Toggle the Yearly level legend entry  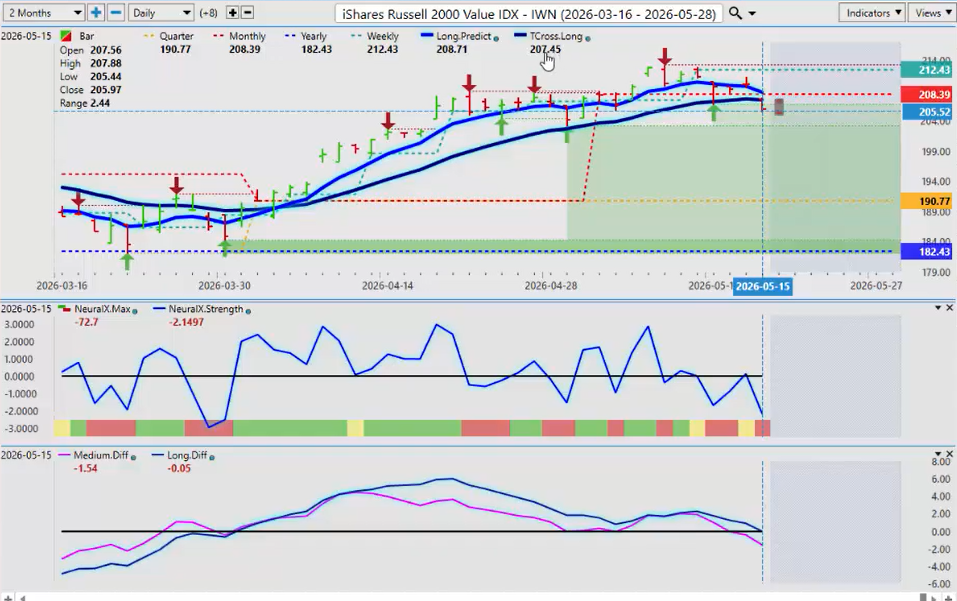tap(306, 37)
